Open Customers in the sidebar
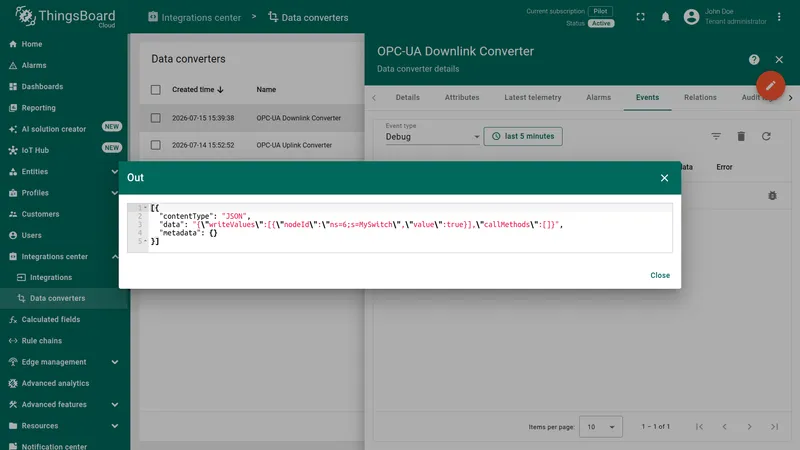 [40, 214]
